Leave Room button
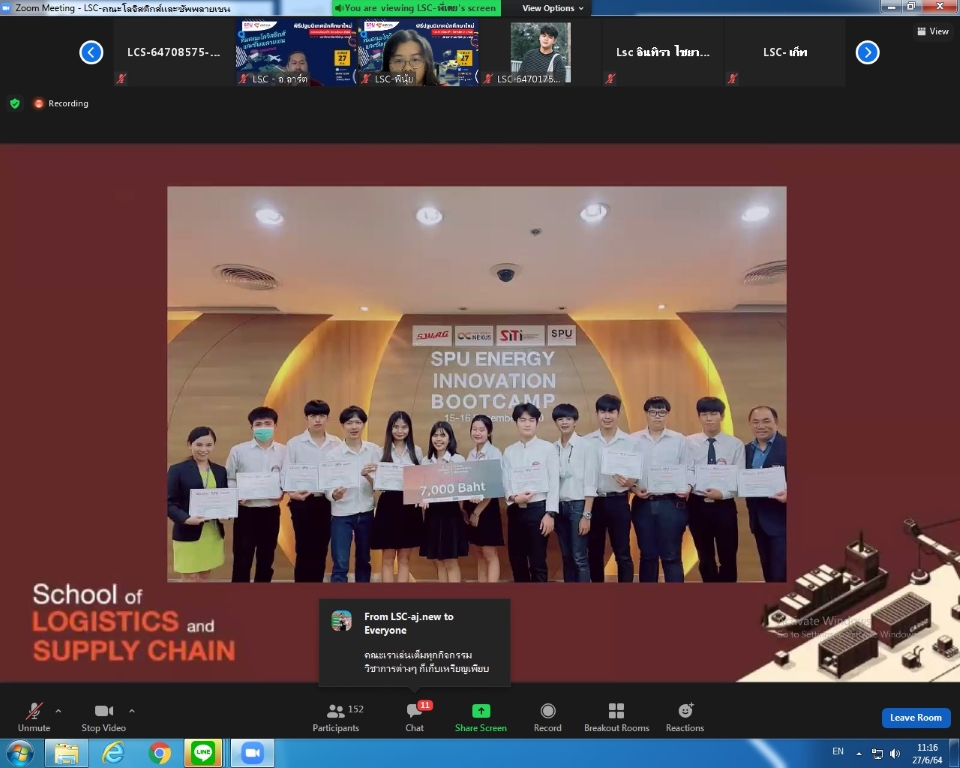Screen dimensions: 960x768 tap(916, 718)
